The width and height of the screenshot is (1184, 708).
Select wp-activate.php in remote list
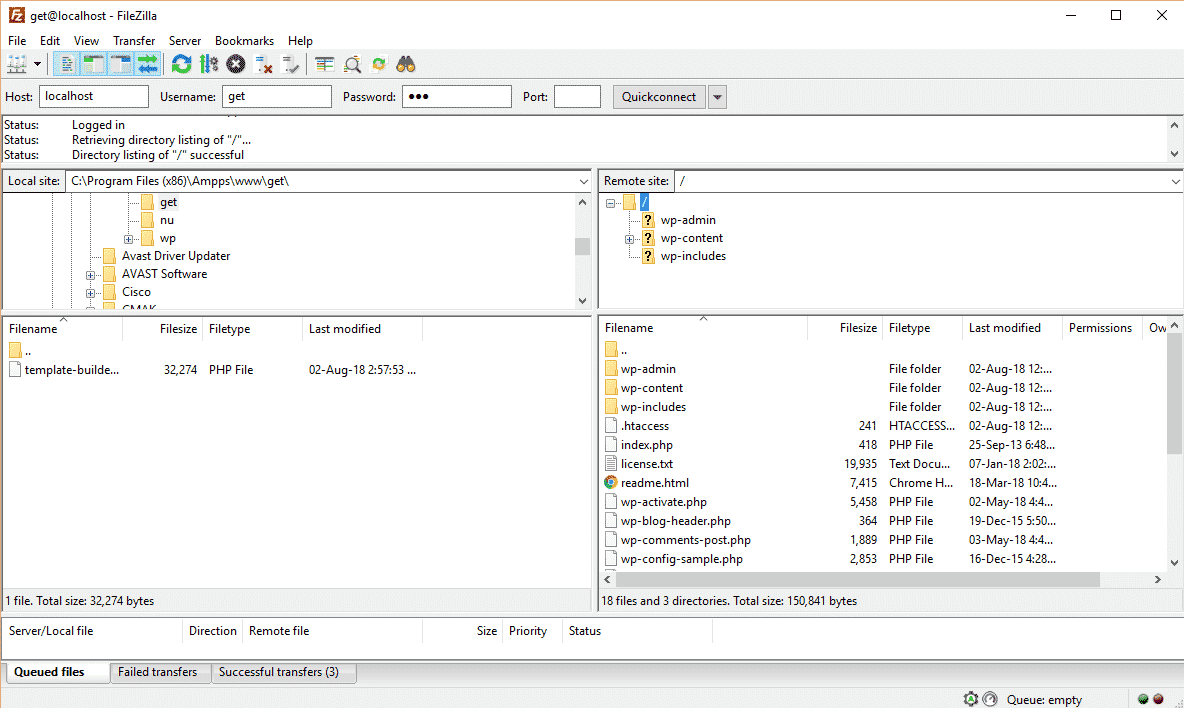664,502
